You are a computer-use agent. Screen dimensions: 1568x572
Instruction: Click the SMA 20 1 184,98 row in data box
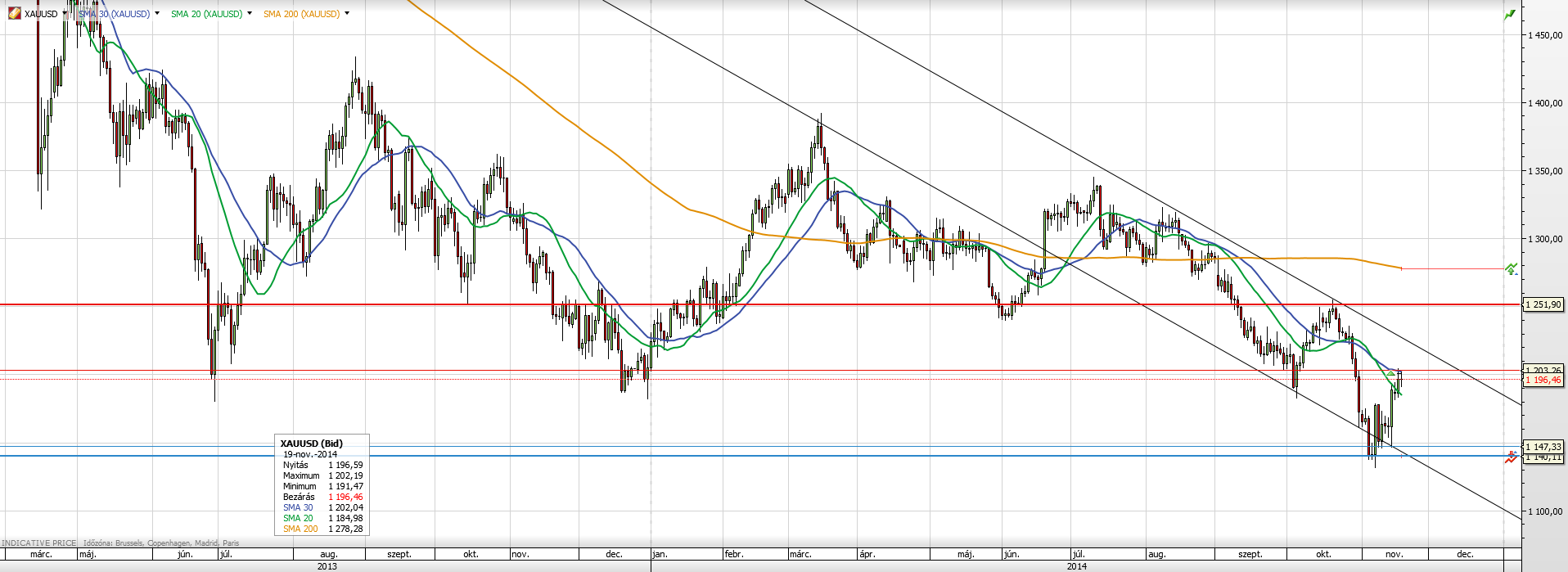(323, 518)
